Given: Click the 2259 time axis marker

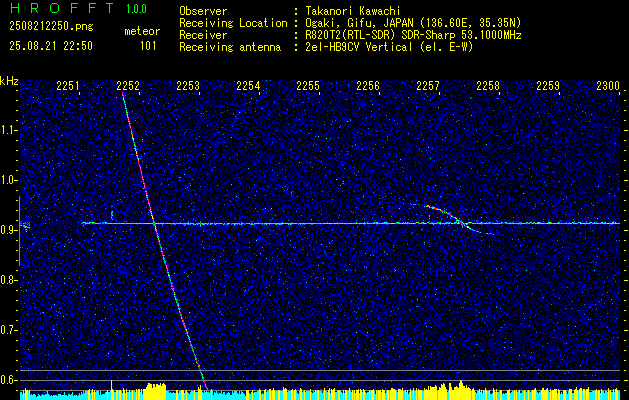Looking at the screenshot, I should [x=548, y=86].
